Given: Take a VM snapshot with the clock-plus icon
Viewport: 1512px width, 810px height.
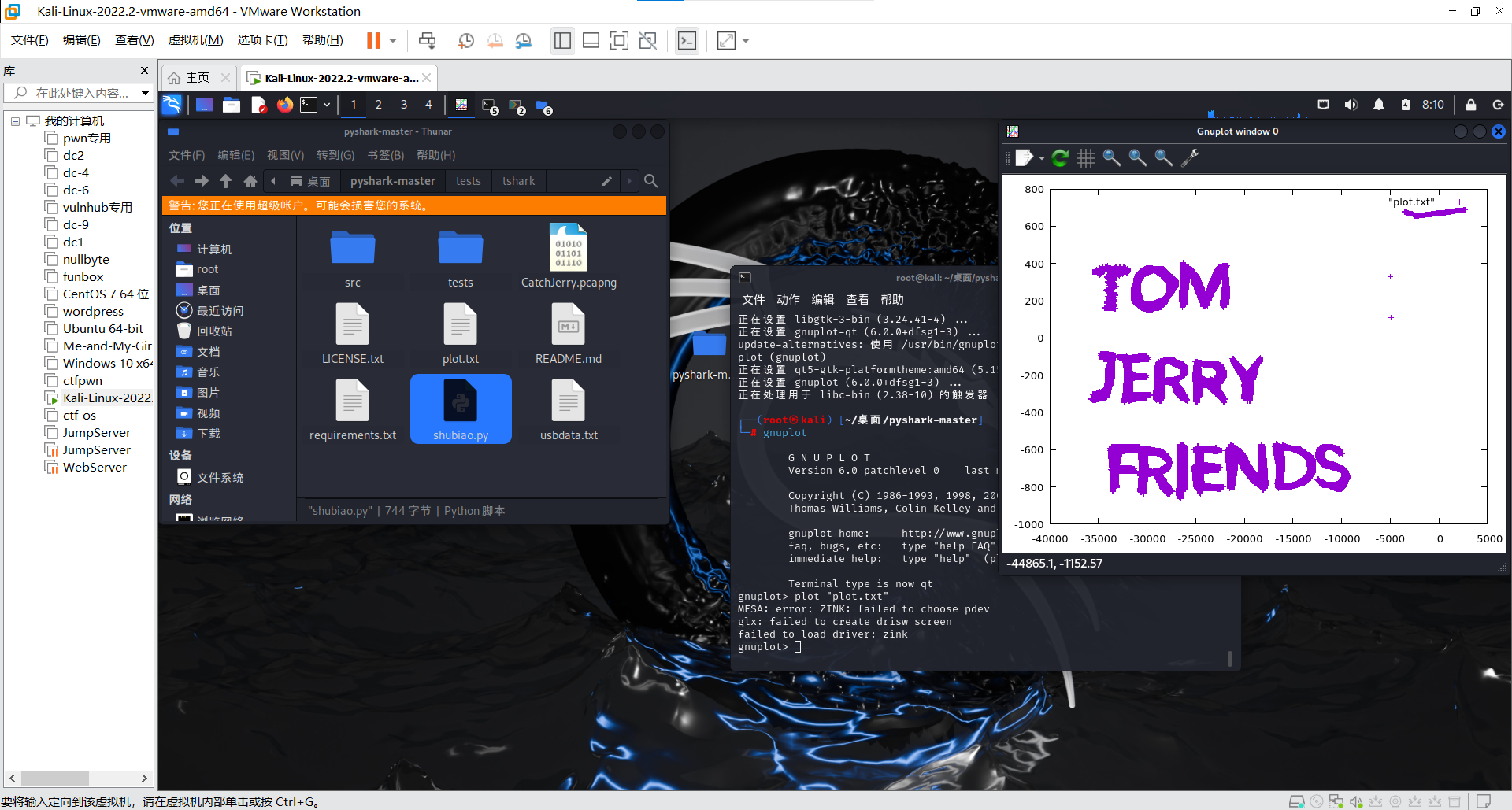Looking at the screenshot, I should point(466,40).
